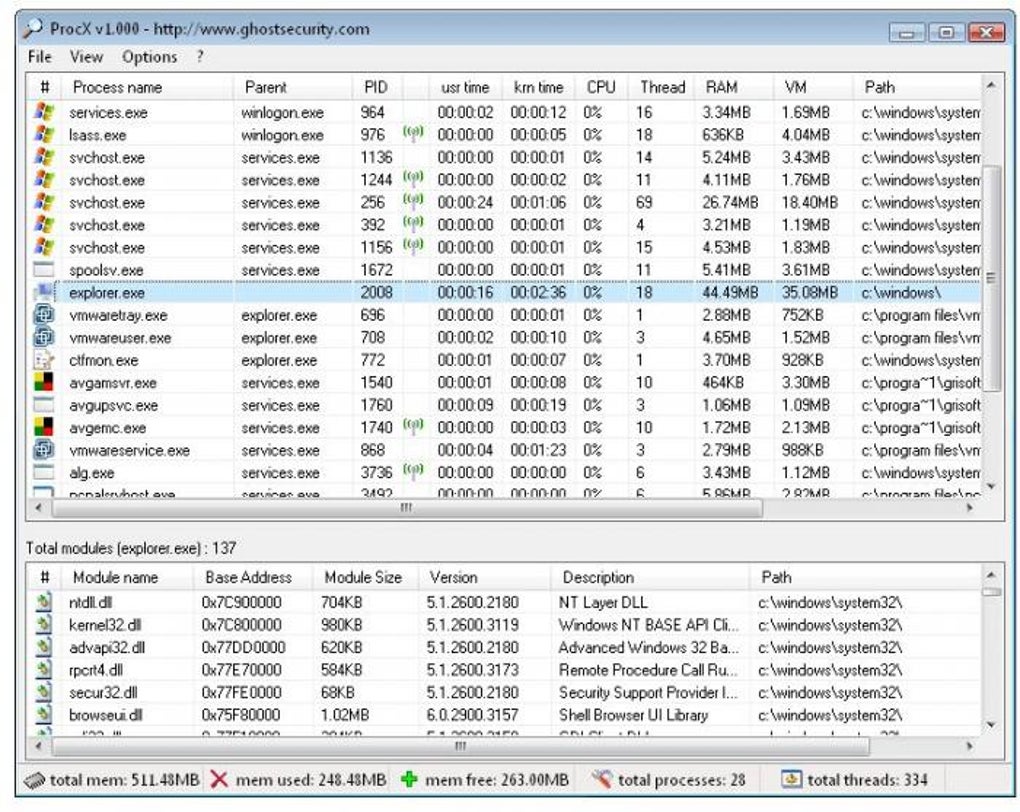Sort modules by Module name column header
Image resolution: width=1020 pixels, height=812 pixels.
[x=128, y=577]
